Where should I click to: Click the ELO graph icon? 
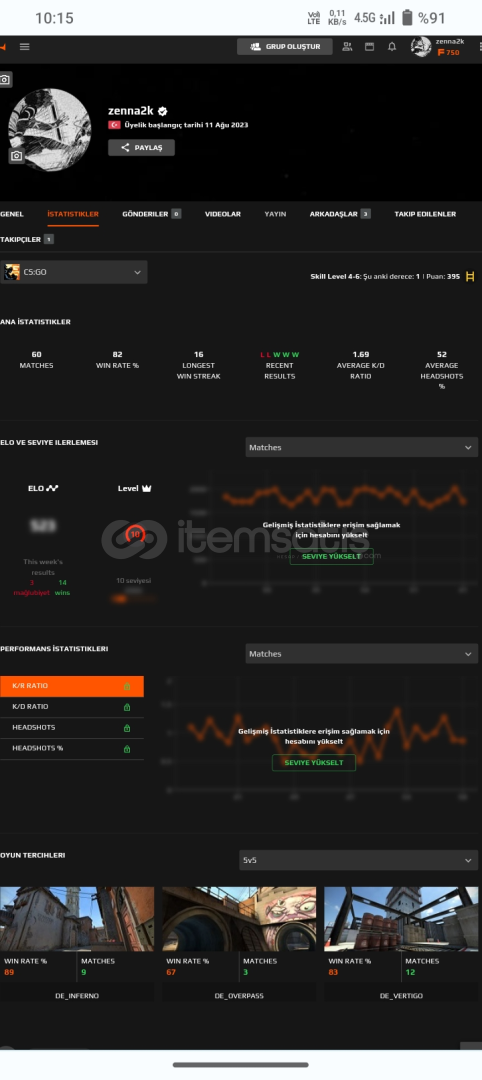(x=52, y=488)
